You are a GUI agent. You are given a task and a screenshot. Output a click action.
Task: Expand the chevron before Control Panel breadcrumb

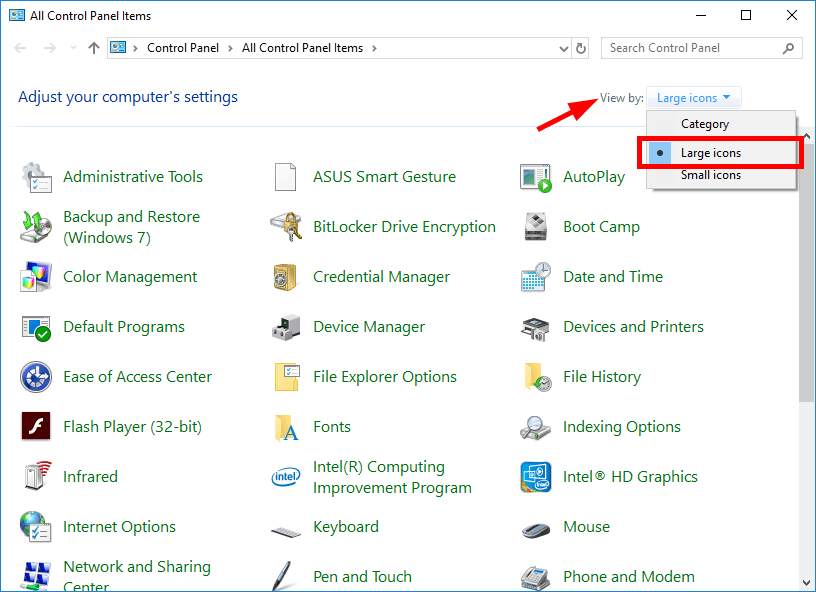[x=135, y=48]
